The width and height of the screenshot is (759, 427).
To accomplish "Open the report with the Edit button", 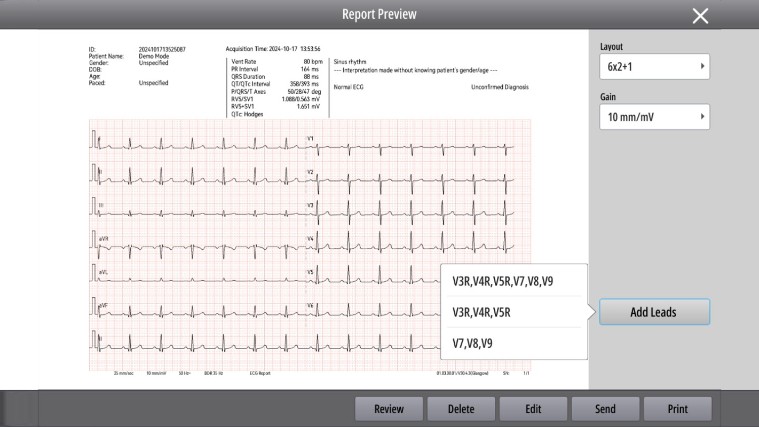I will click(x=532, y=409).
